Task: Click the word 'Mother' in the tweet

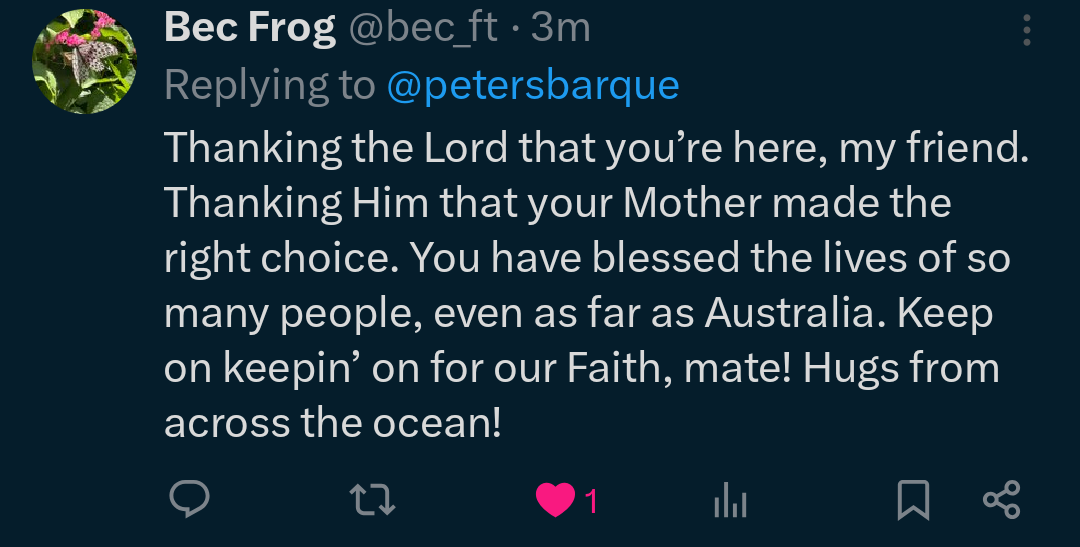Action: pos(695,203)
